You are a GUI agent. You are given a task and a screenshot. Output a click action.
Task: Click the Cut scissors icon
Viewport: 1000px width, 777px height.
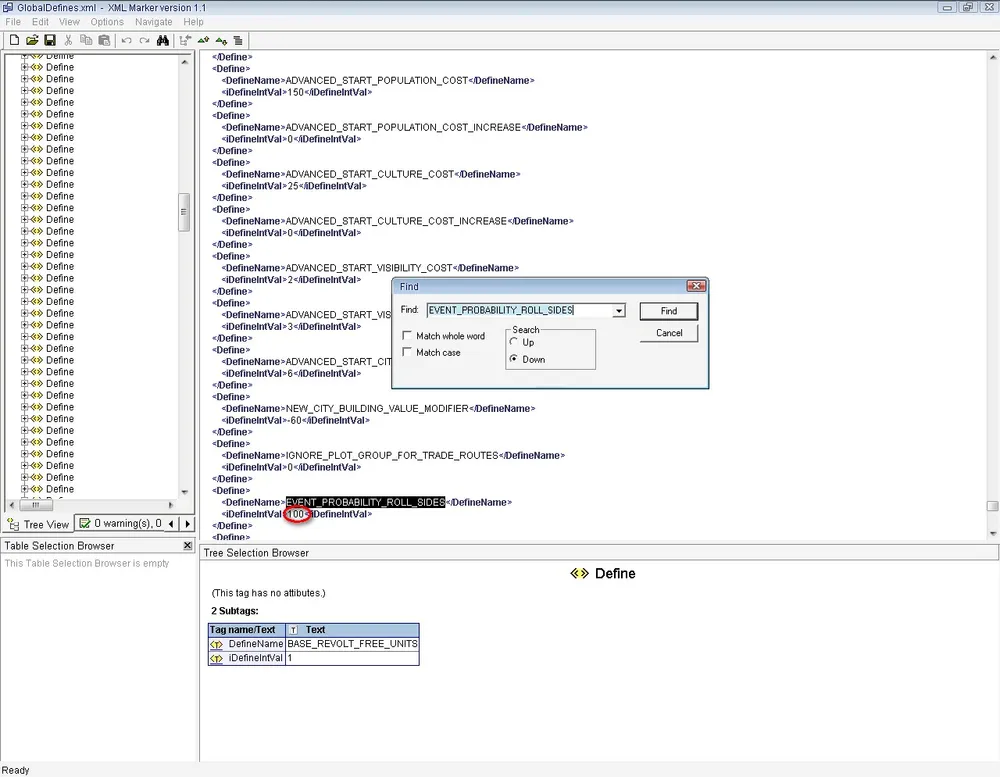[68, 40]
